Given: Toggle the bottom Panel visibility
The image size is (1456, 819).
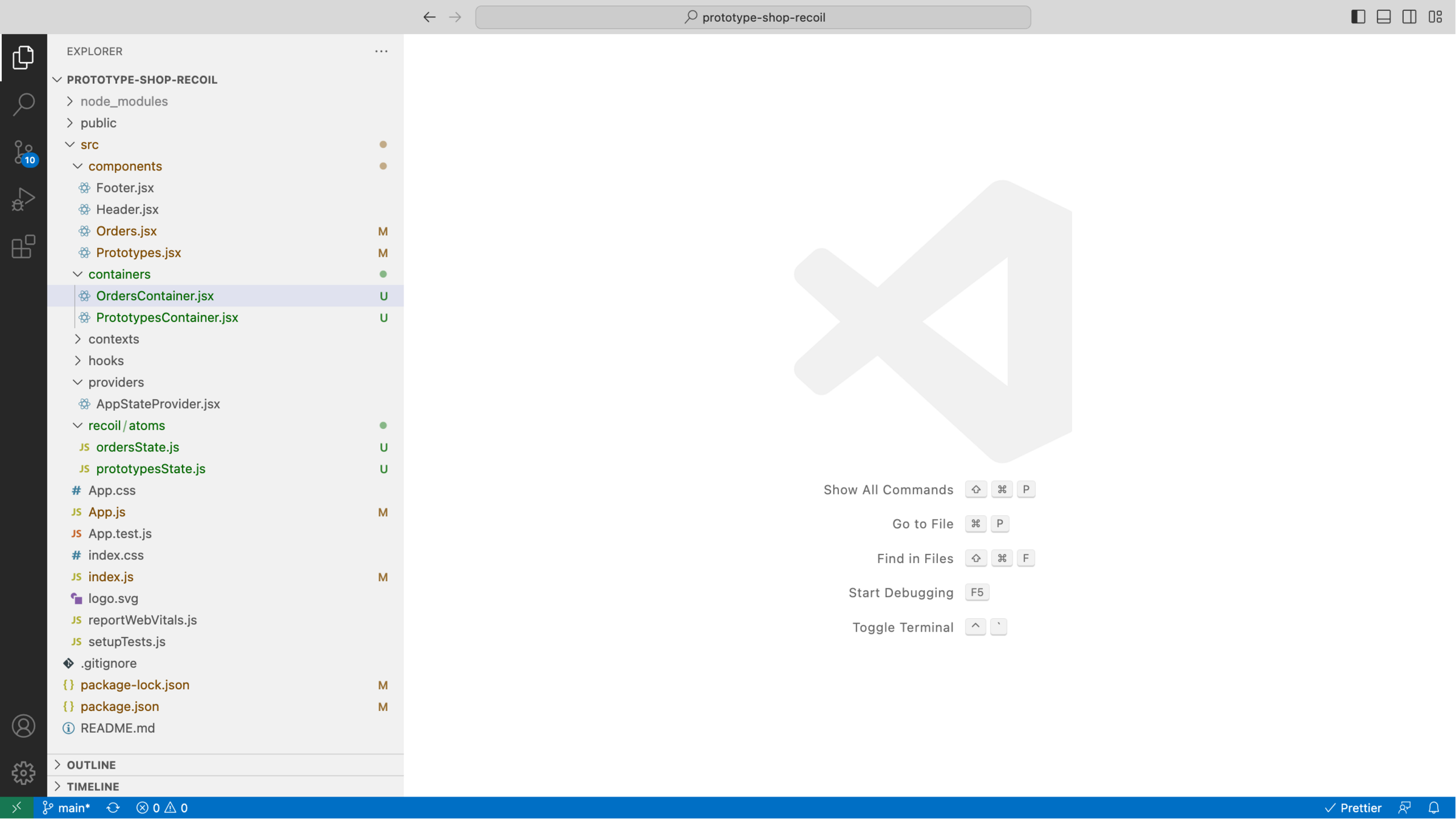Looking at the screenshot, I should coord(1384,17).
